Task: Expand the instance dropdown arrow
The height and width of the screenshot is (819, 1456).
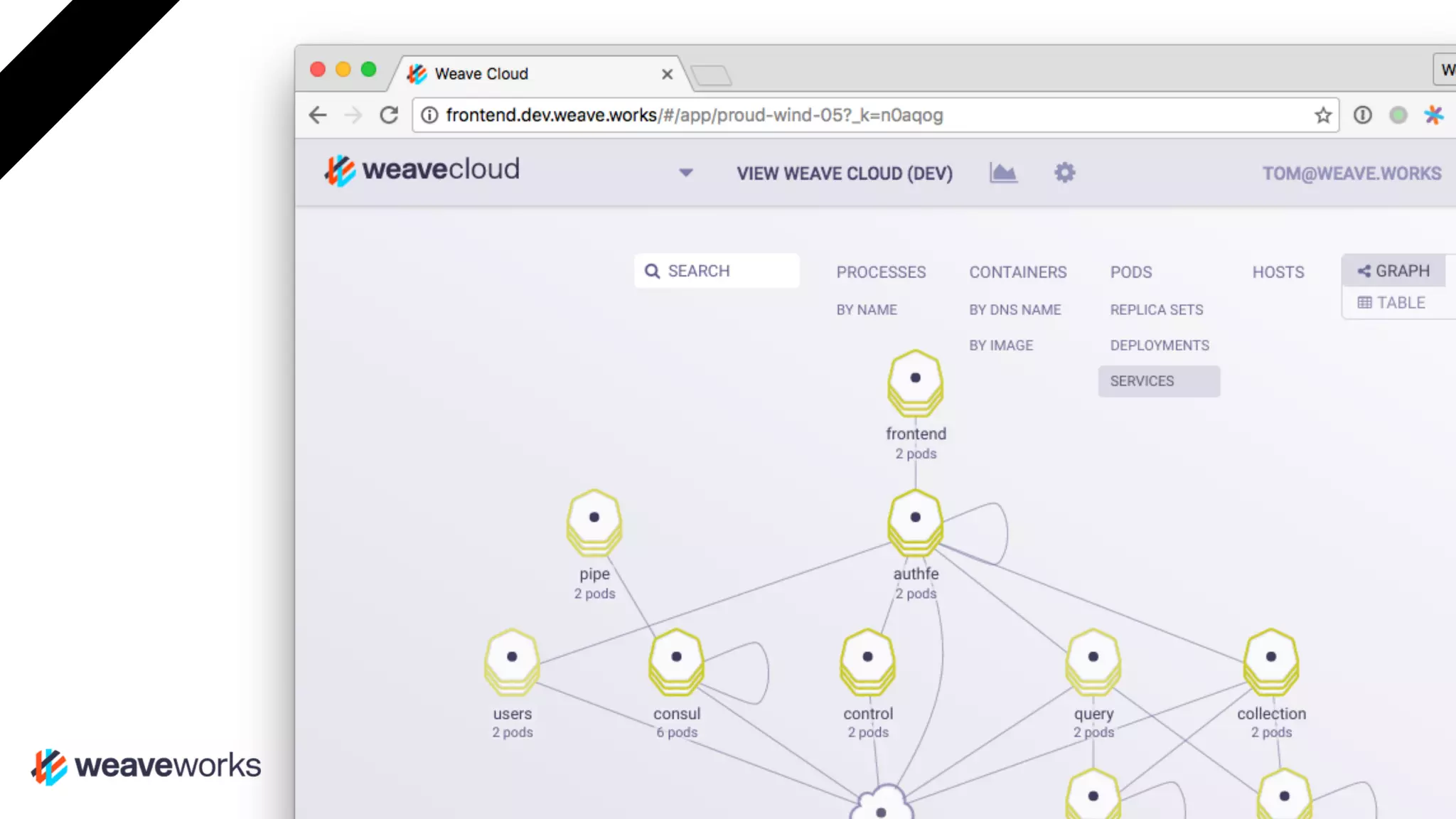Action: tap(685, 173)
